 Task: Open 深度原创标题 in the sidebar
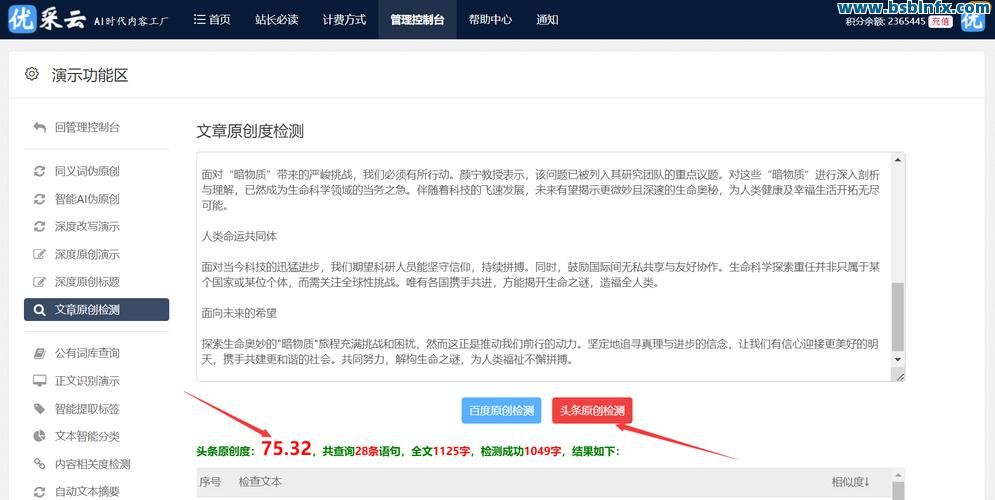[x=87, y=282]
